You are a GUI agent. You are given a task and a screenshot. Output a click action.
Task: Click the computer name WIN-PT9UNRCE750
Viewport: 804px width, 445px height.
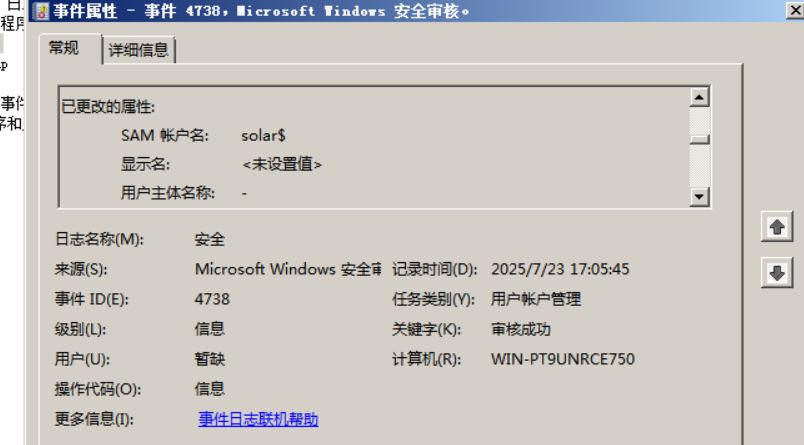[562, 359]
